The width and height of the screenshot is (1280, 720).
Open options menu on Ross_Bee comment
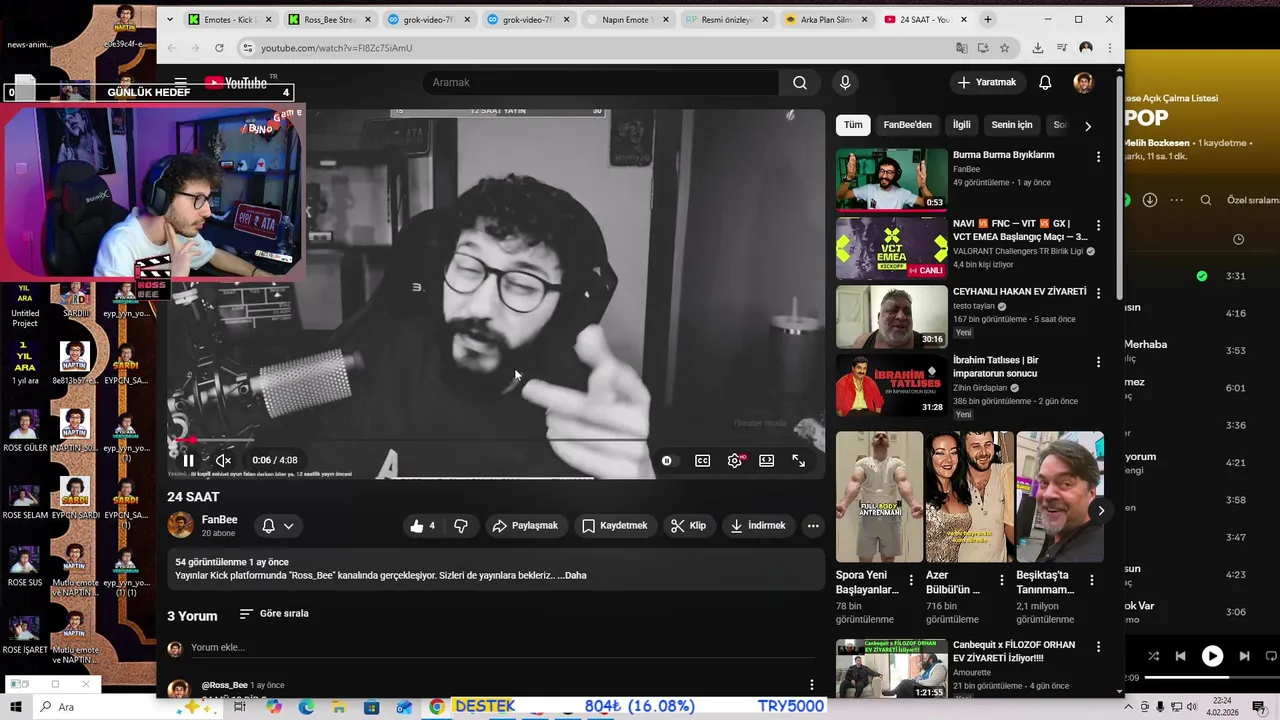coord(812,686)
